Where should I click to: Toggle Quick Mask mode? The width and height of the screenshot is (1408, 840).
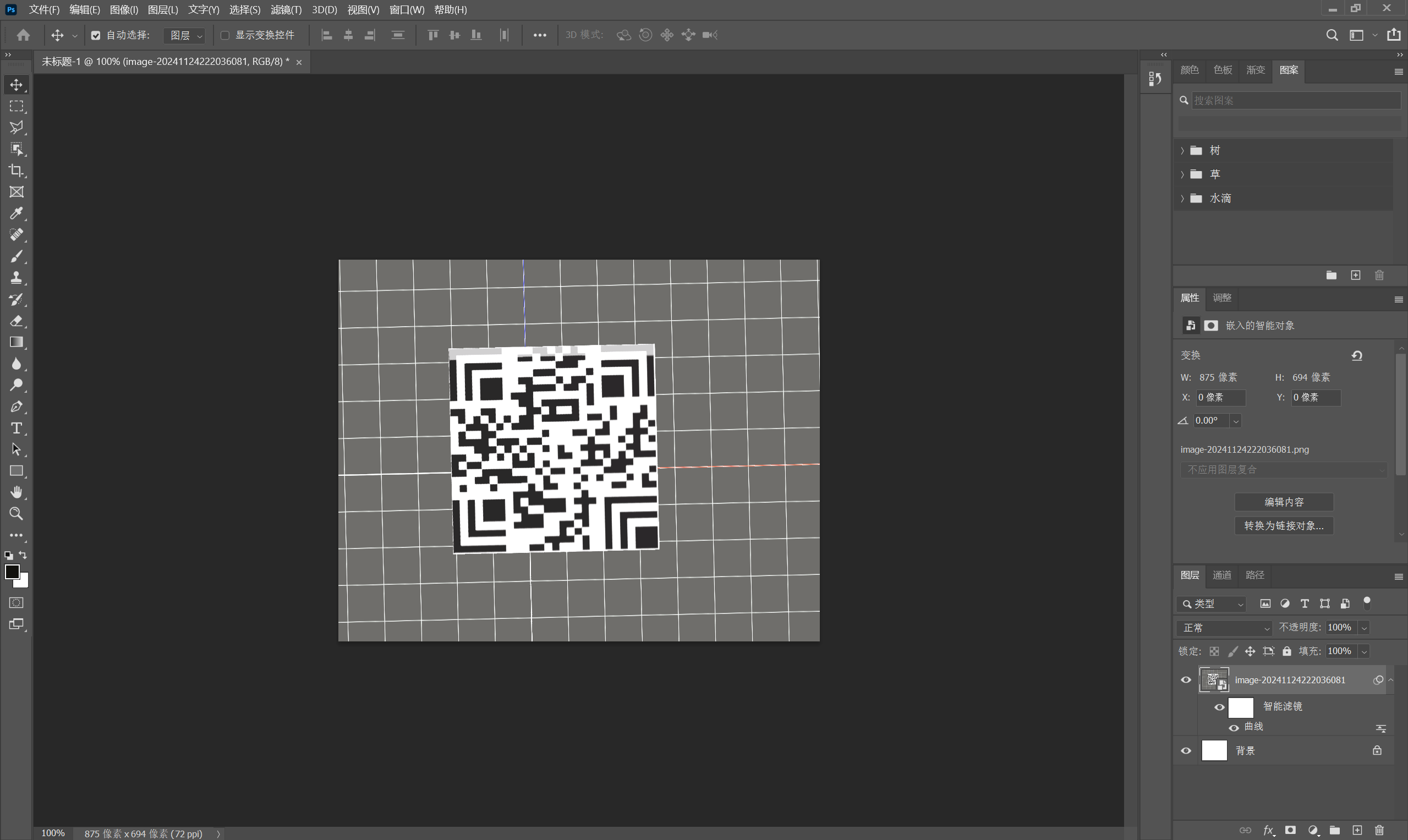click(17, 603)
